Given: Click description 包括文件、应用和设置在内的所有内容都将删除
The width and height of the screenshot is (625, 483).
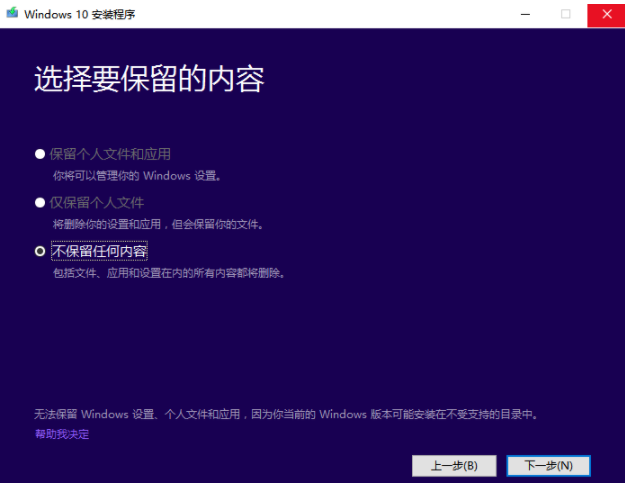Looking at the screenshot, I should tap(169, 273).
